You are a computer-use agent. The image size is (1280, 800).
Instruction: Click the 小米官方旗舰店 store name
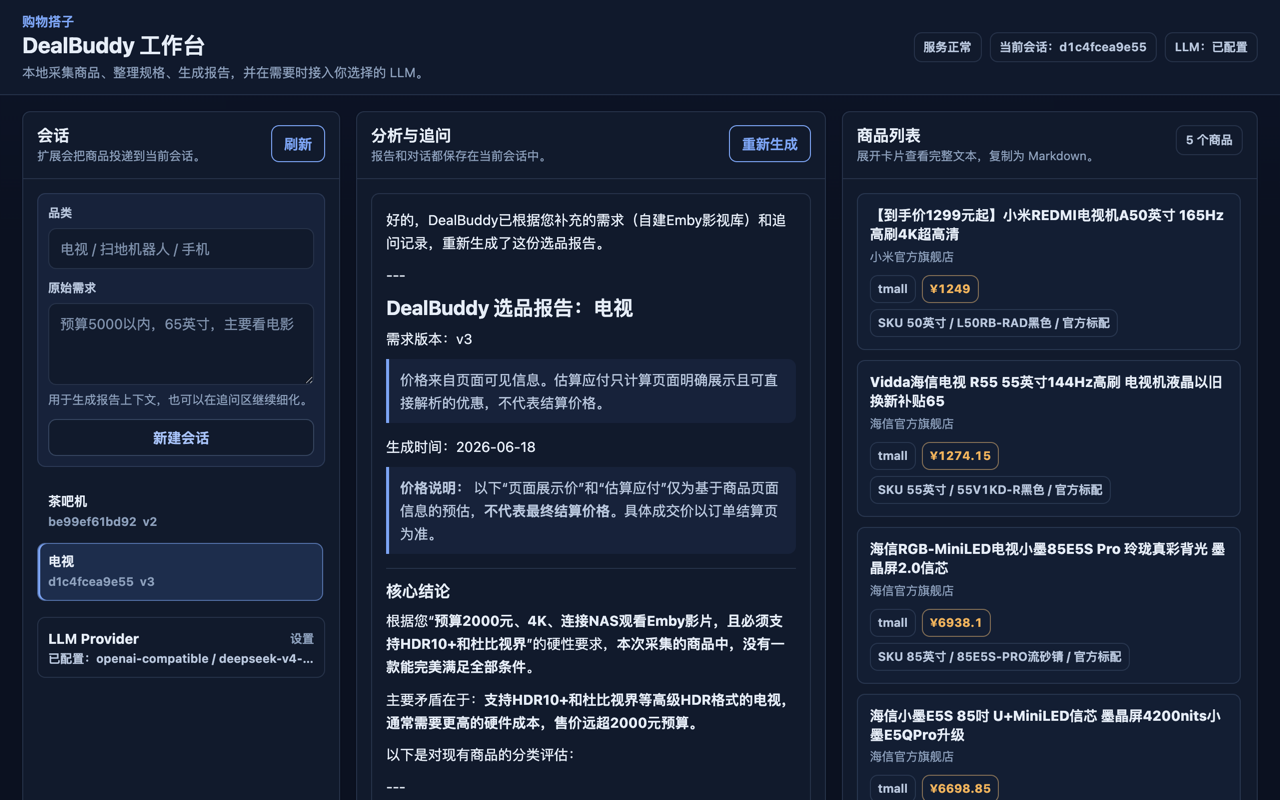(912, 257)
